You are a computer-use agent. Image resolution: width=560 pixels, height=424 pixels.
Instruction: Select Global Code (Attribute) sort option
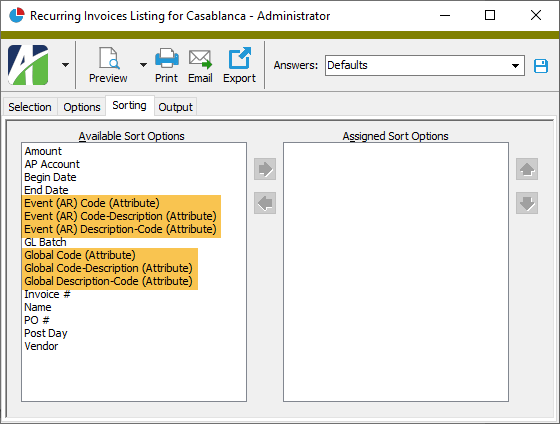pos(80,255)
